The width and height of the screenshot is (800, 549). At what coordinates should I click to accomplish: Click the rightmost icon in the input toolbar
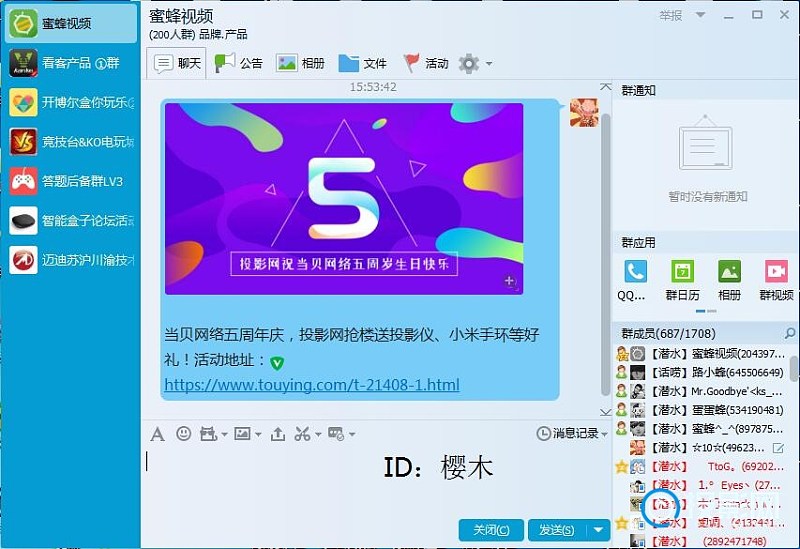coord(336,434)
